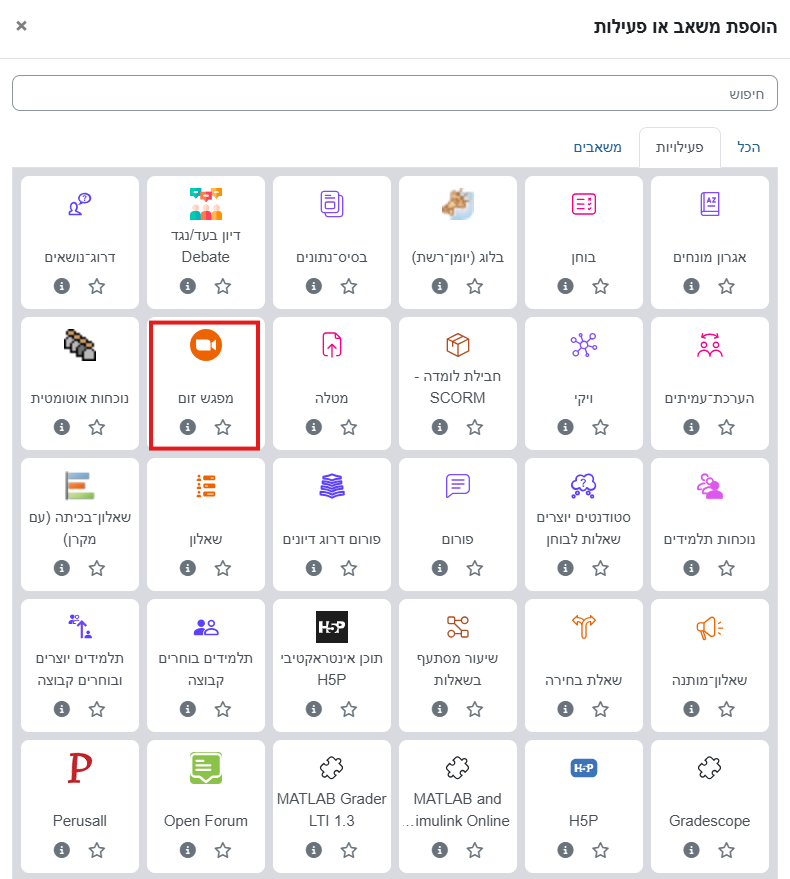Select the Open Forum green icon
Viewport: 790px width, 879px height.
pyautogui.click(x=205, y=768)
